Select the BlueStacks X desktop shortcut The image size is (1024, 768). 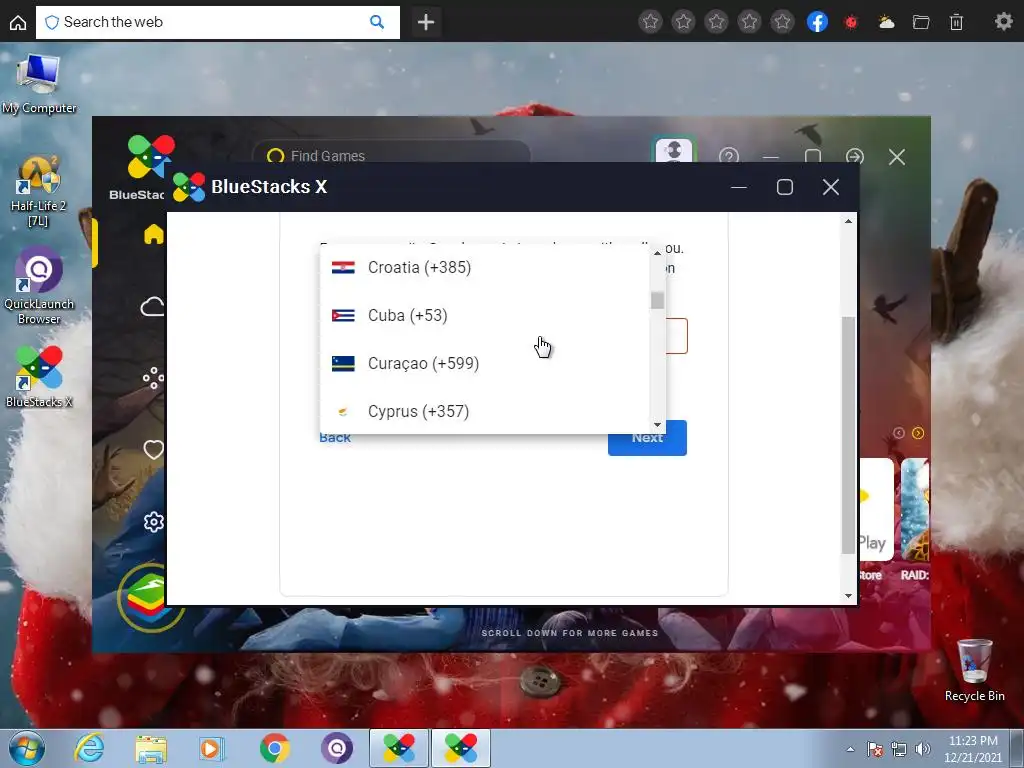tap(39, 377)
